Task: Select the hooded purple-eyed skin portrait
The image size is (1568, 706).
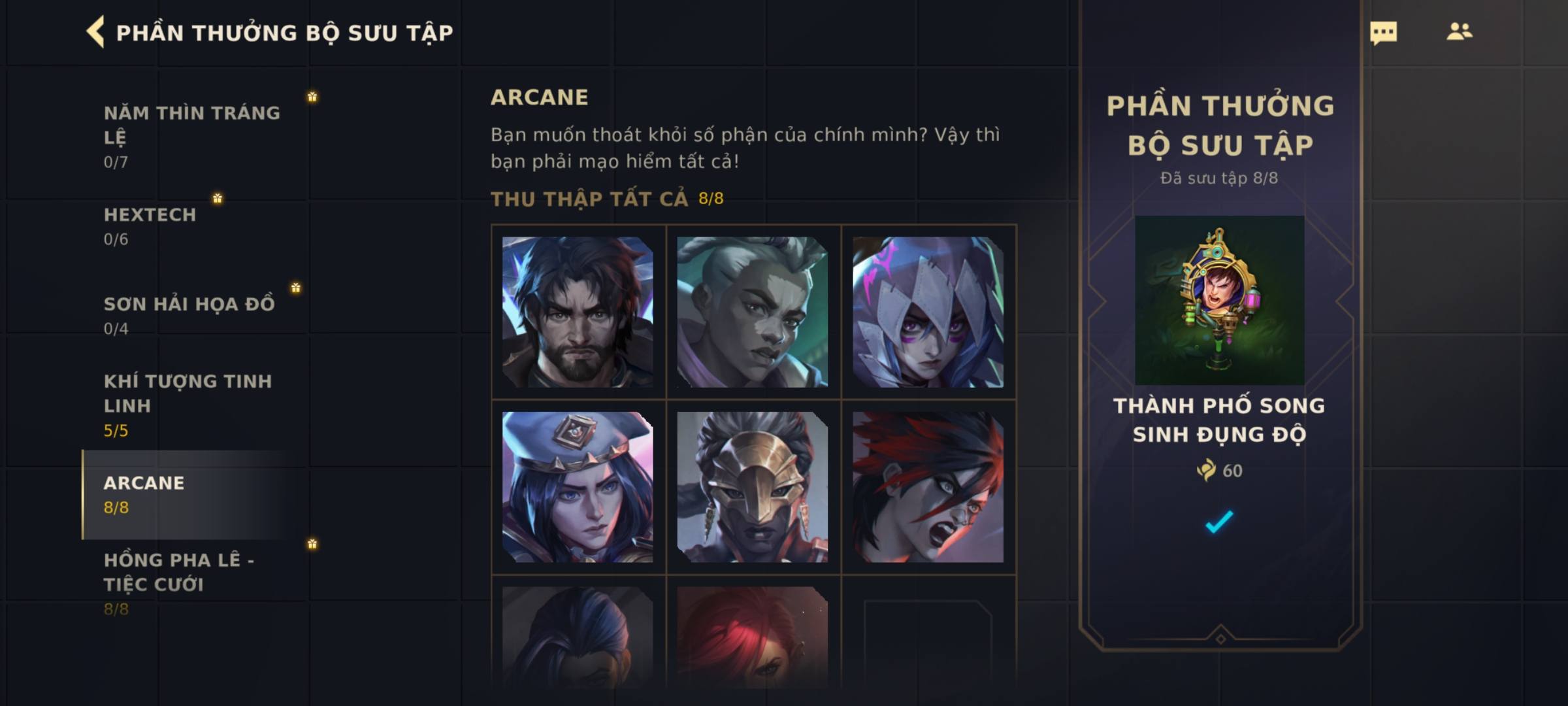Action: click(928, 312)
